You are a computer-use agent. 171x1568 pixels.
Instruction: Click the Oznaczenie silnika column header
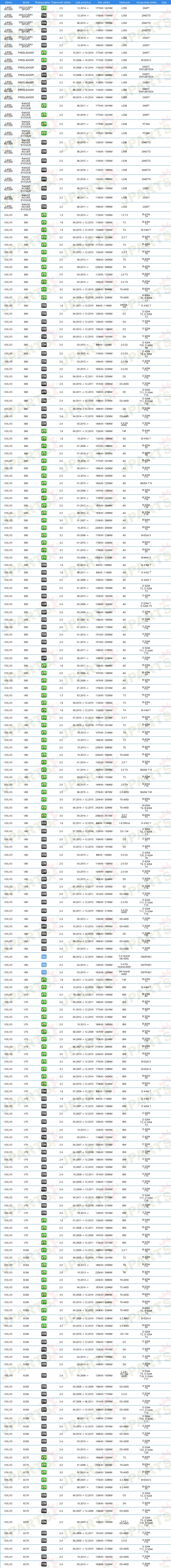[x=146, y=2]
